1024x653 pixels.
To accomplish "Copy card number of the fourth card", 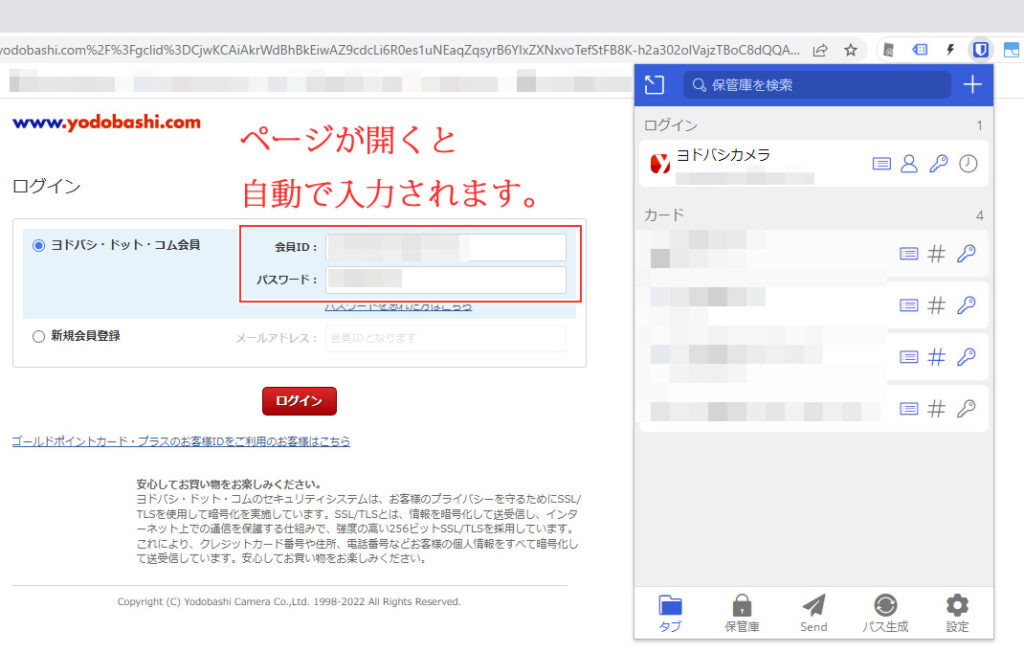I will tap(936, 409).
